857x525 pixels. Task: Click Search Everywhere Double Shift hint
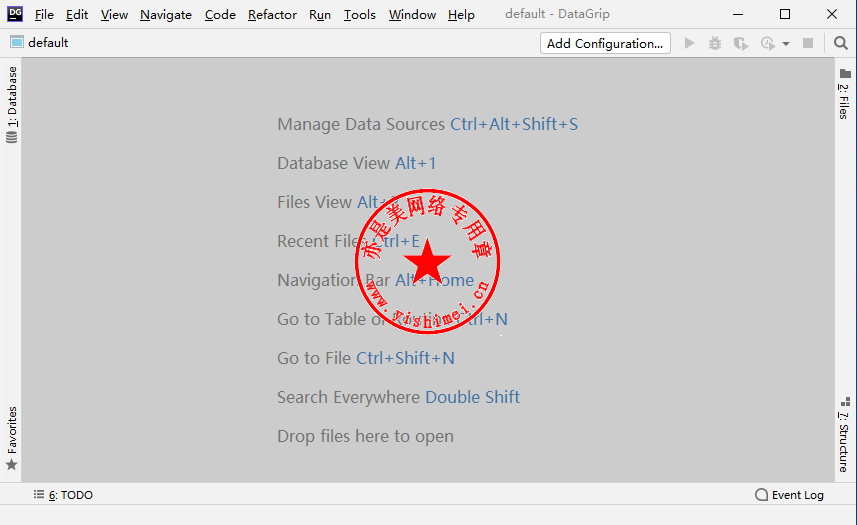coord(398,397)
